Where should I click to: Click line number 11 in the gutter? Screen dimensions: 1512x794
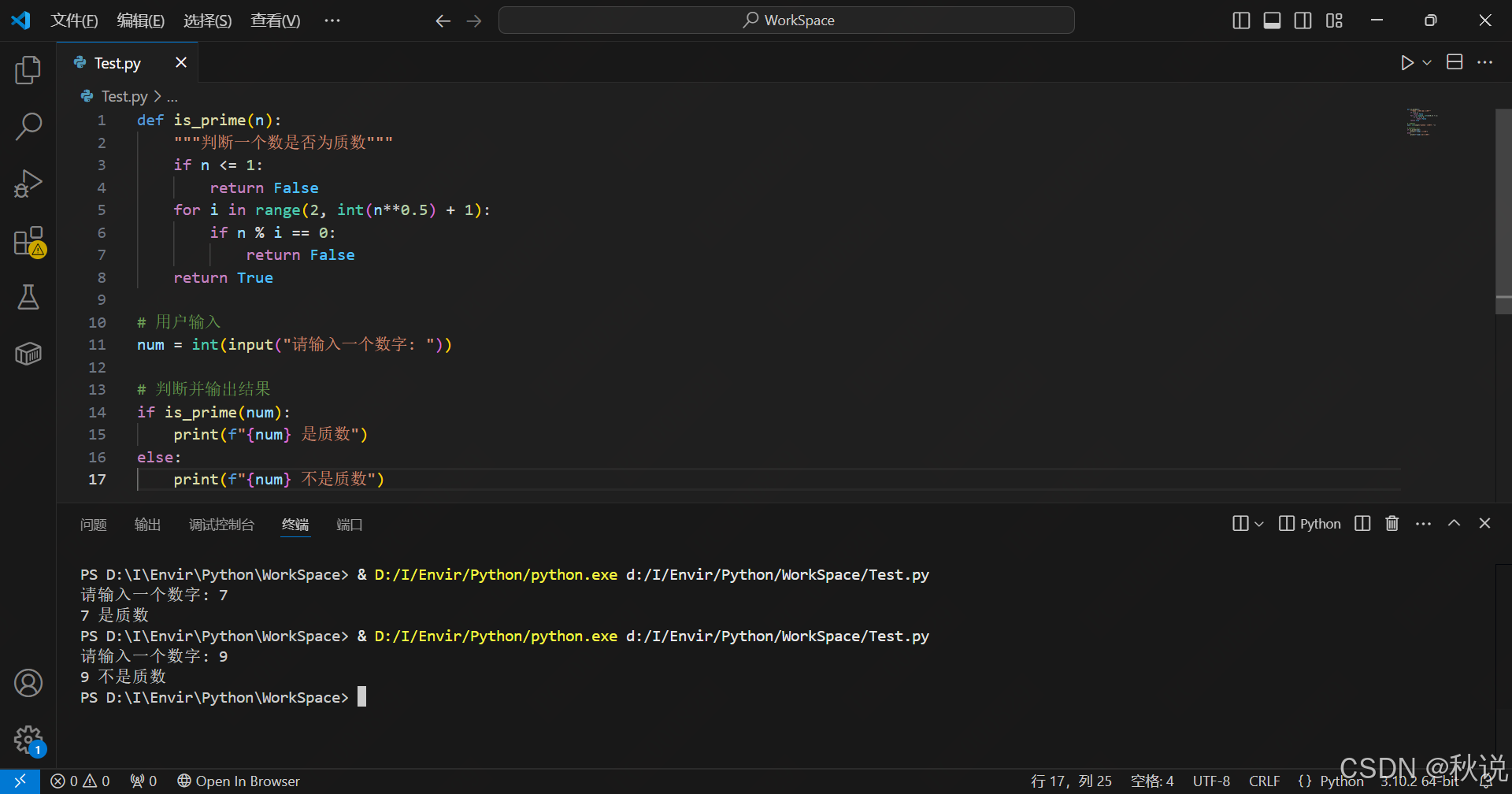pos(97,345)
